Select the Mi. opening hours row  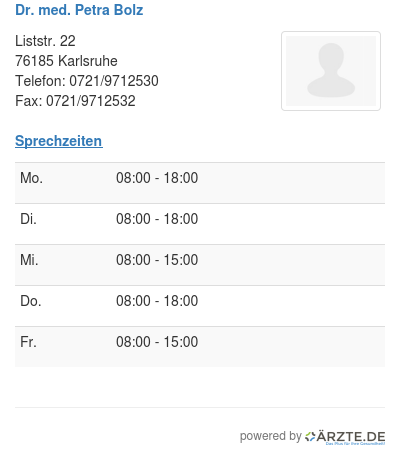pos(200,265)
